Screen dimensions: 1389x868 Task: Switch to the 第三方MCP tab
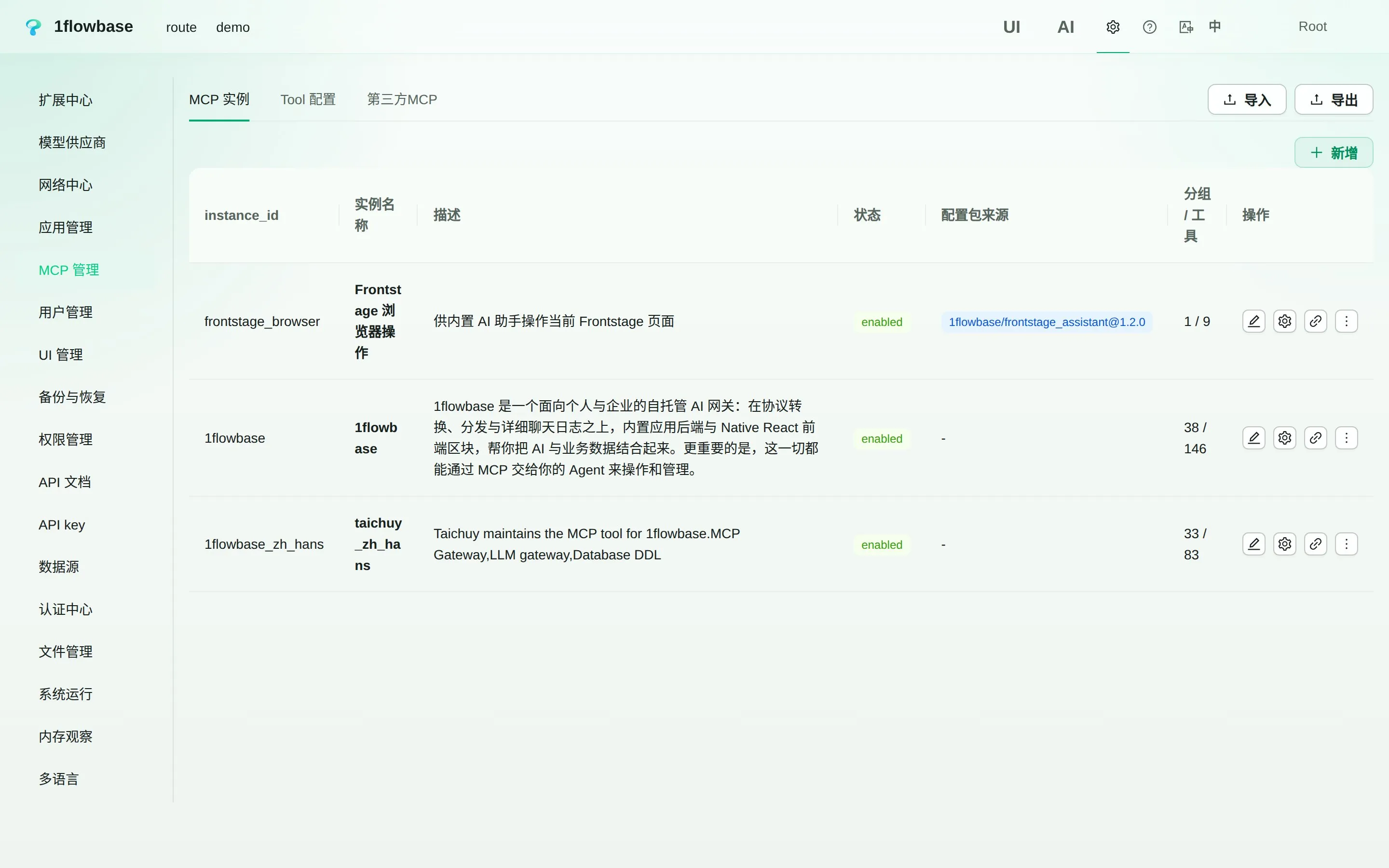[x=402, y=99]
